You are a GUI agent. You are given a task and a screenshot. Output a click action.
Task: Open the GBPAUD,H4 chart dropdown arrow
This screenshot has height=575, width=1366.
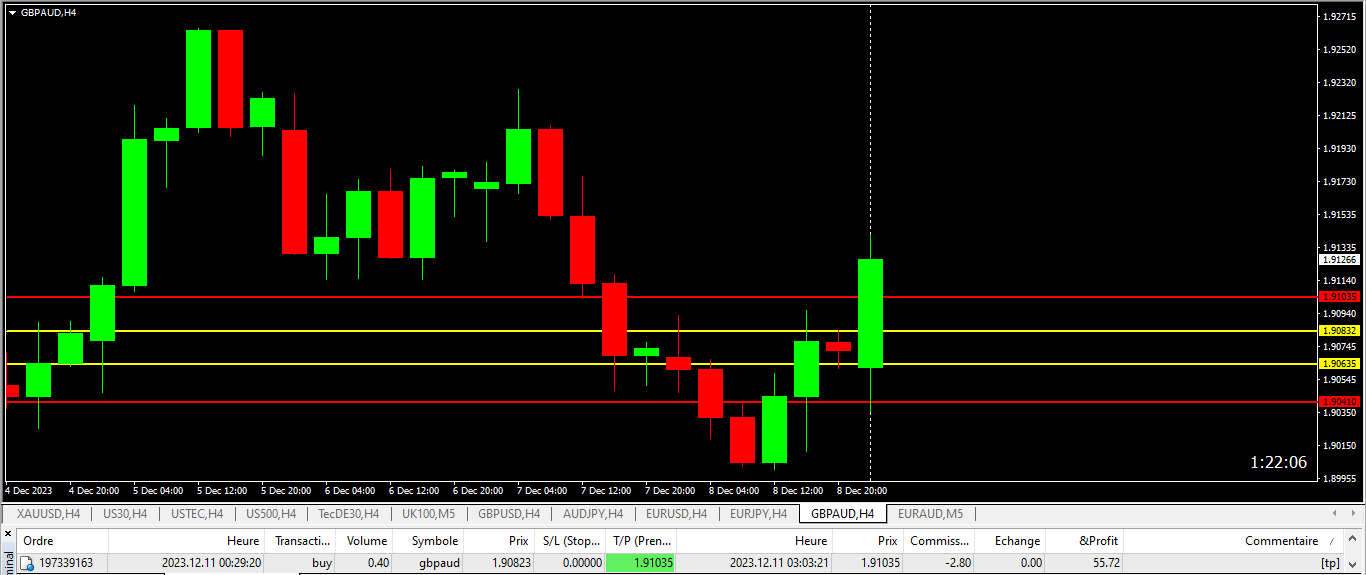click(x=12, y=12)
